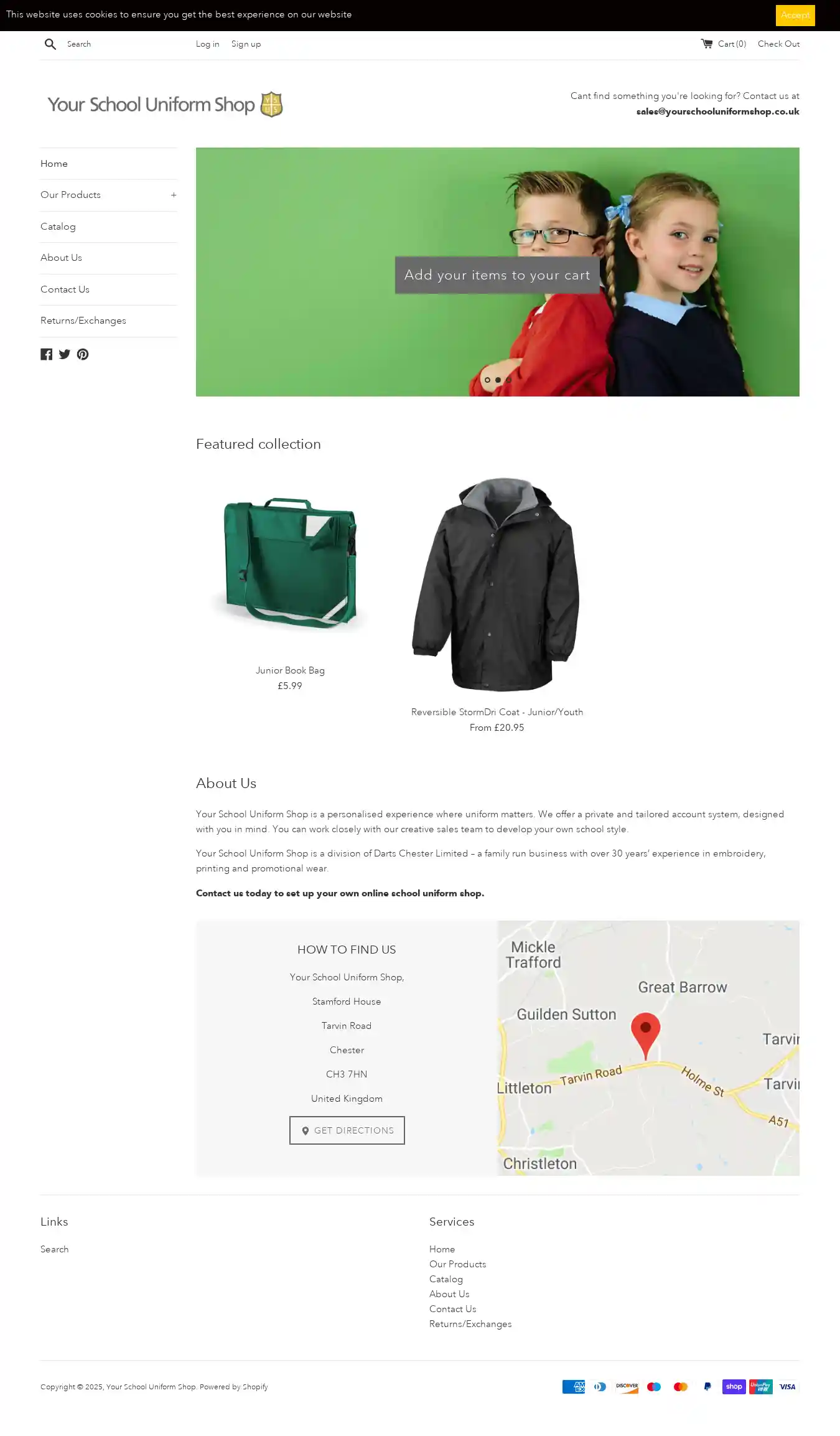This screenshot has height=1436, width=840.
Task: Click the search magnifier icon
Action: tap(50, 44)
